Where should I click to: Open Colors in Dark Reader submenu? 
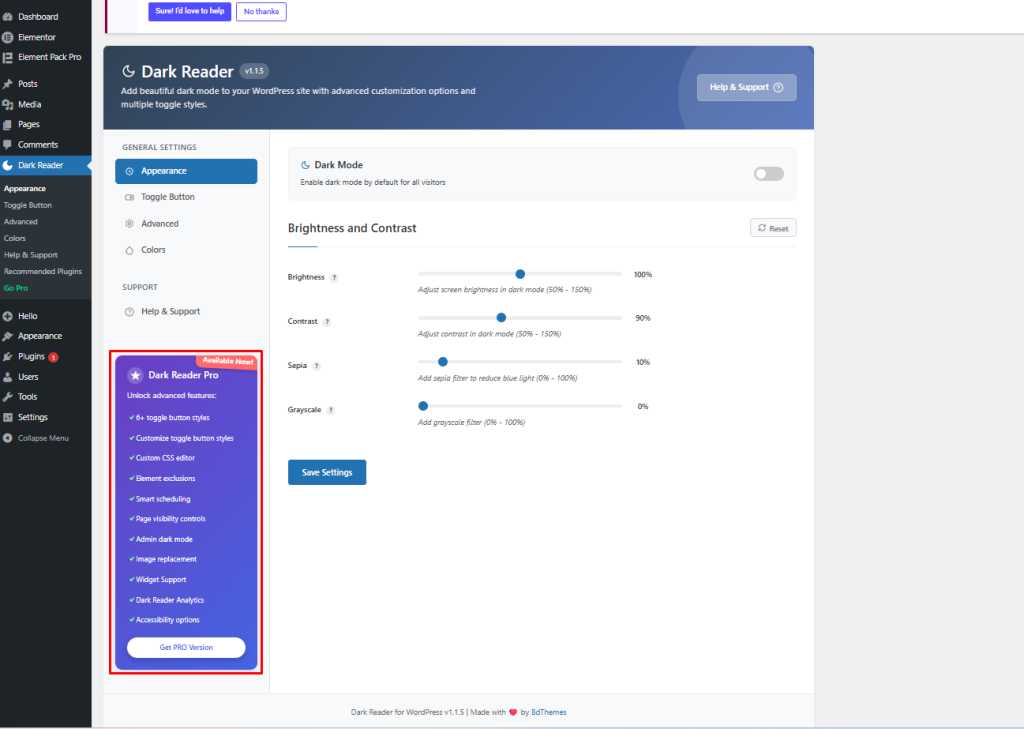pos(15,238)
